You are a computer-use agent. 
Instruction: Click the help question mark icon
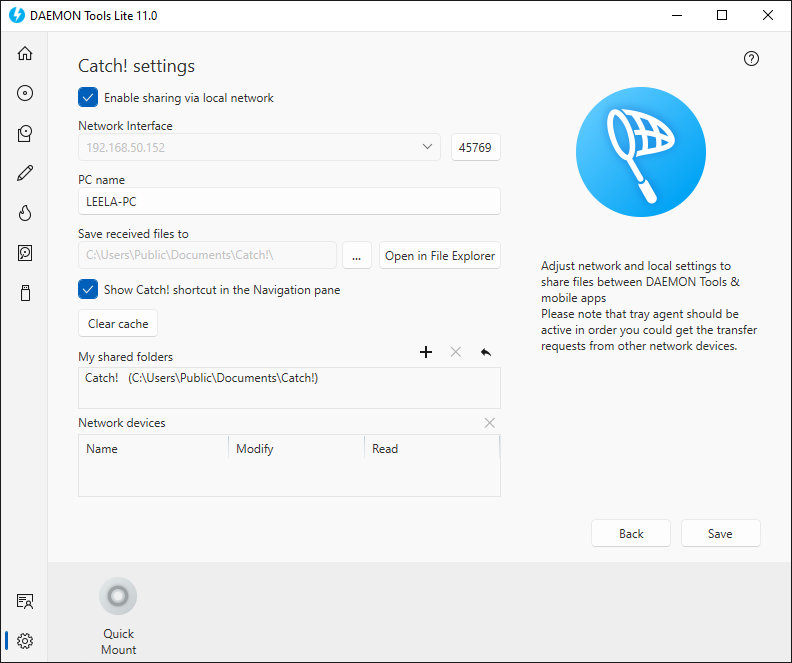tap(751, 59)
